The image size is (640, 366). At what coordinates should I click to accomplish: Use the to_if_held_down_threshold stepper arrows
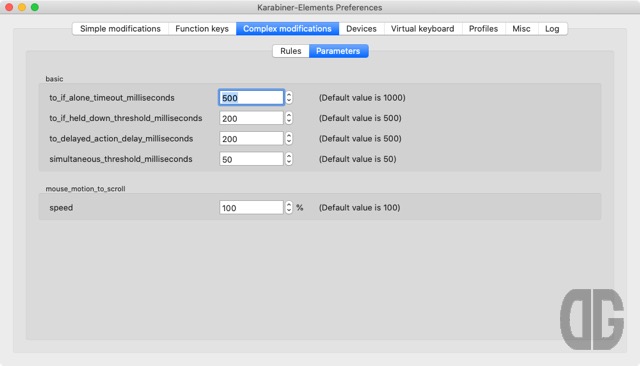point(289,118)
